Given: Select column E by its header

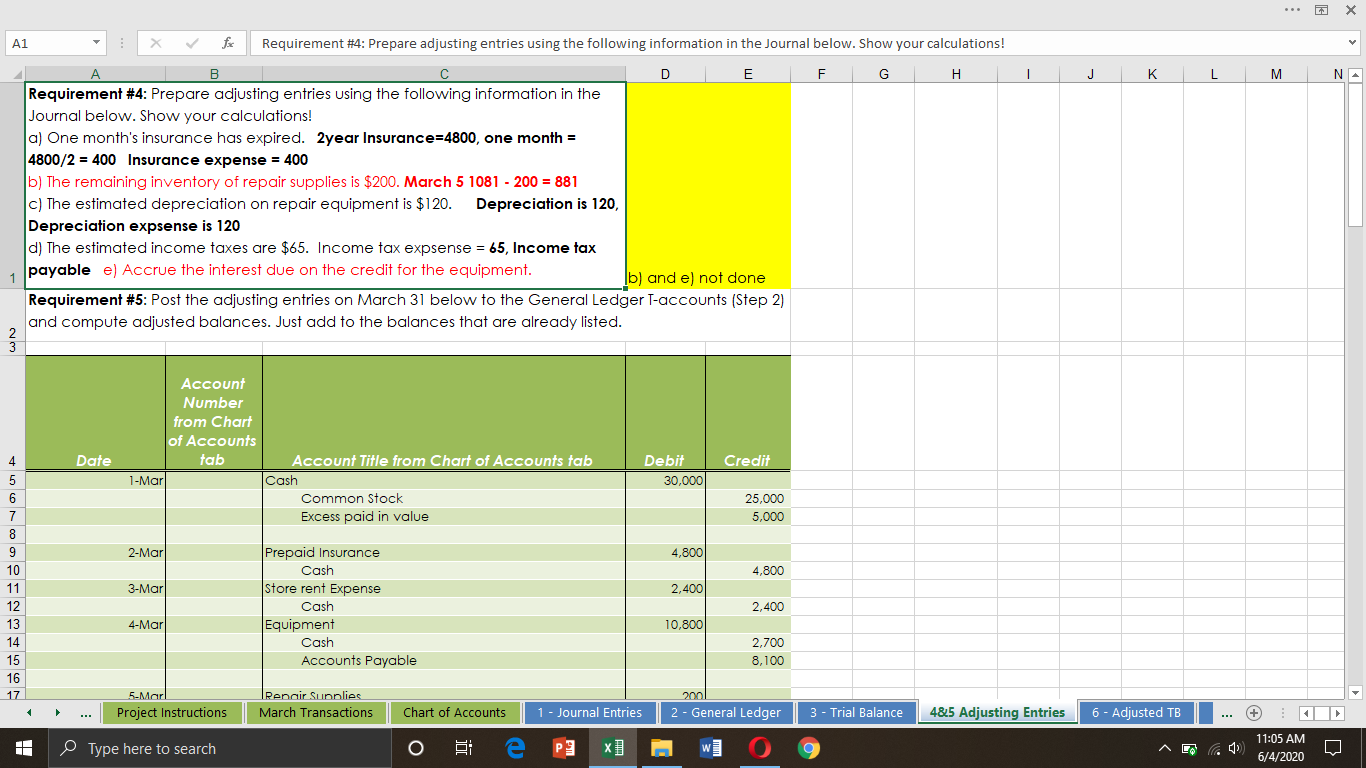Looking at the screenshot, I should click(x=748, y=73).
